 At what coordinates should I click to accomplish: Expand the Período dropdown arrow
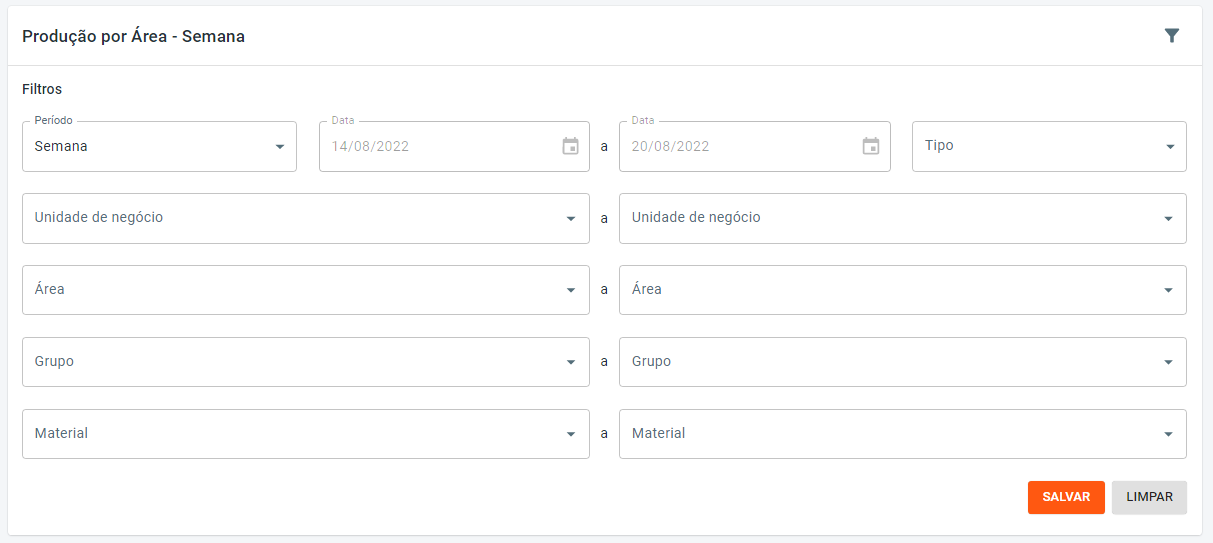coord(280,147)
